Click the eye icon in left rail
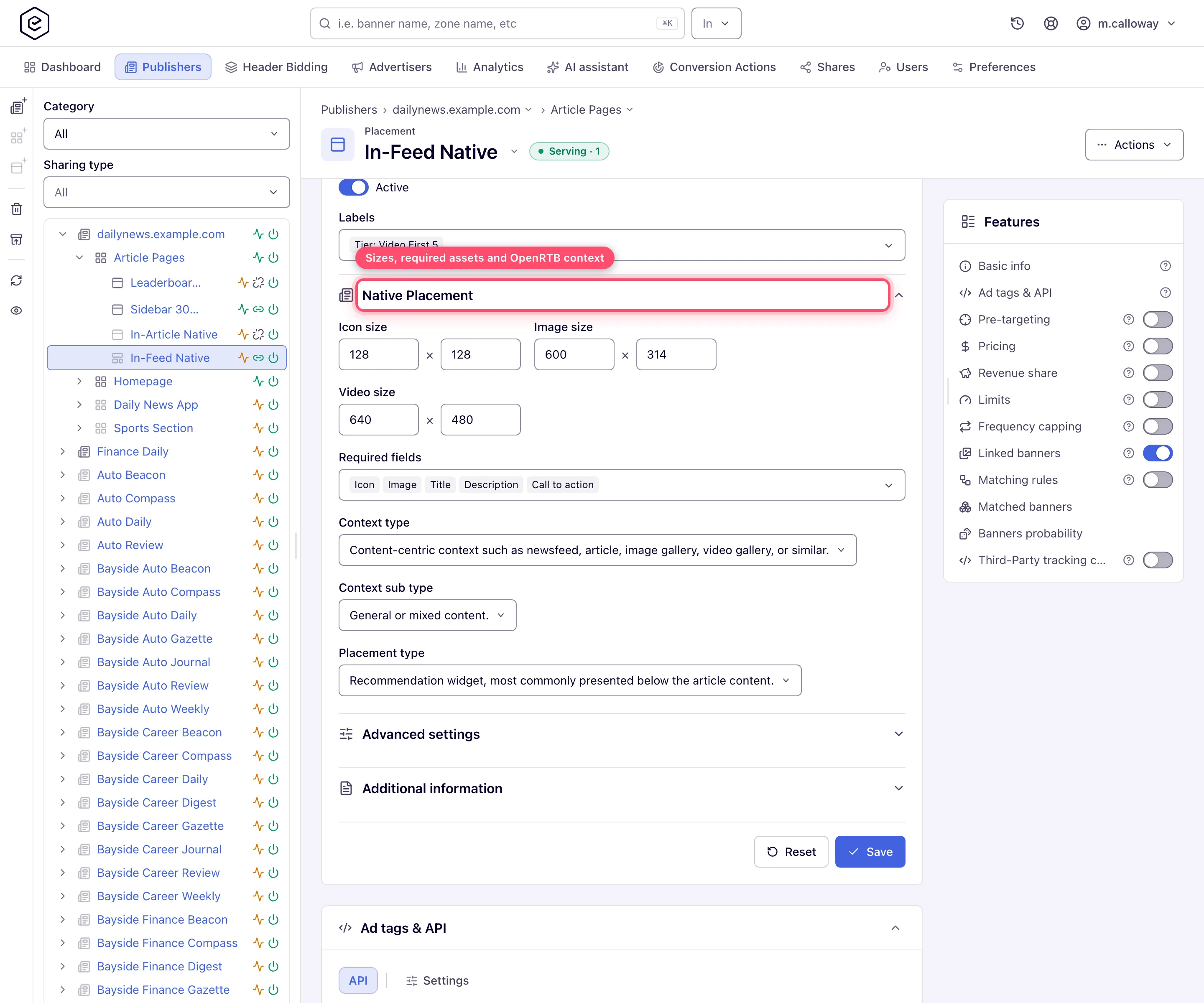 point(17,310)
